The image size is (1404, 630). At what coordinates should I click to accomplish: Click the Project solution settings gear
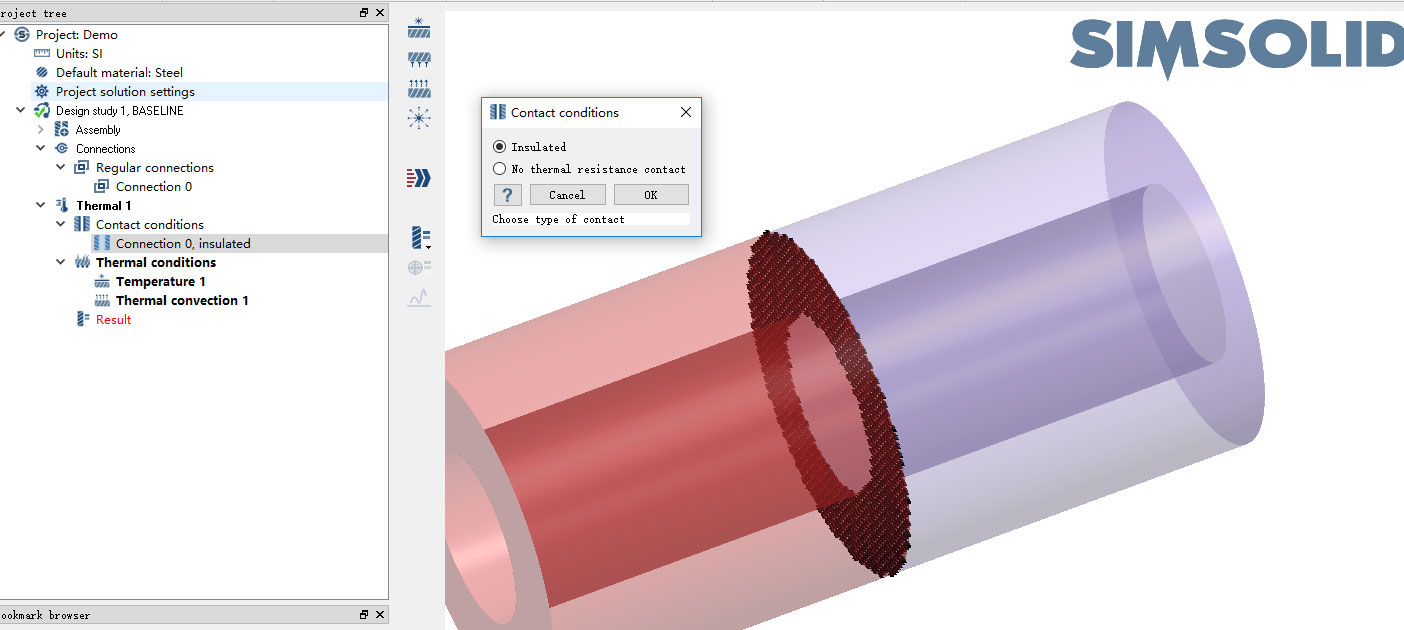[x=42, y=92]
